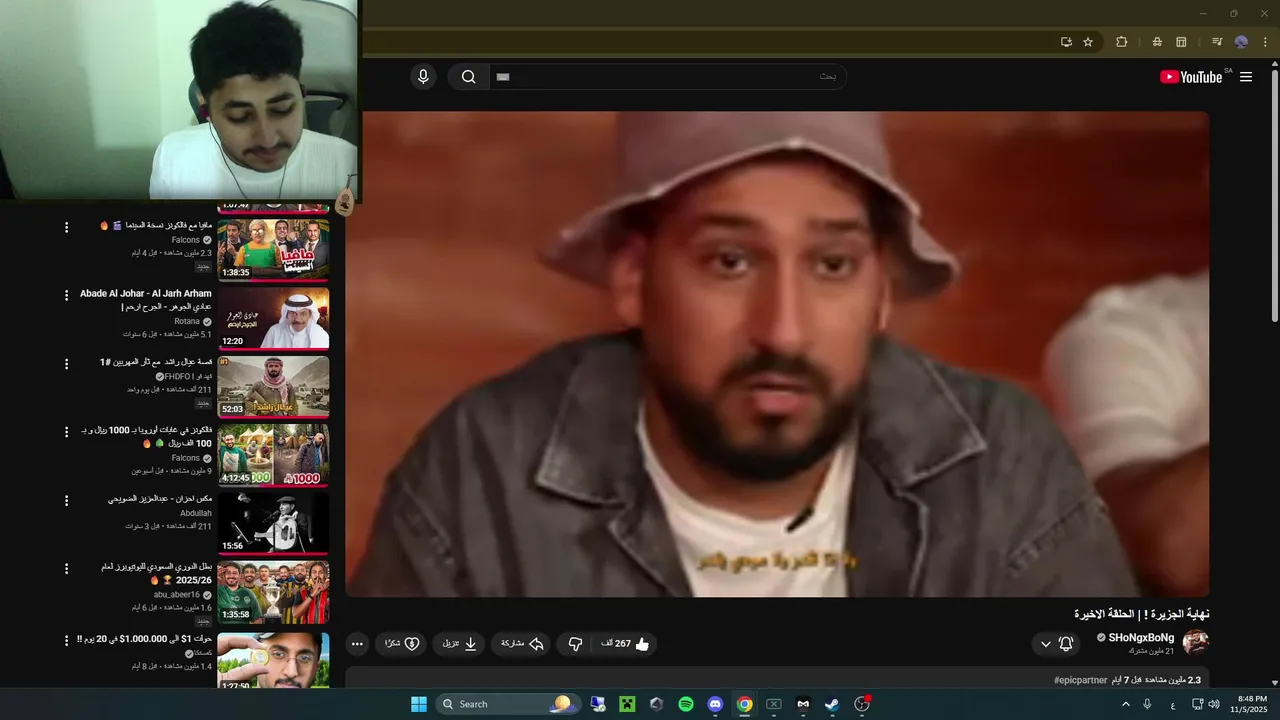The height and width of the screenshot is (720, 1280).
Task: Open Spotify from the taskbar
Action: pyautogui.click(x=686, y=704)
